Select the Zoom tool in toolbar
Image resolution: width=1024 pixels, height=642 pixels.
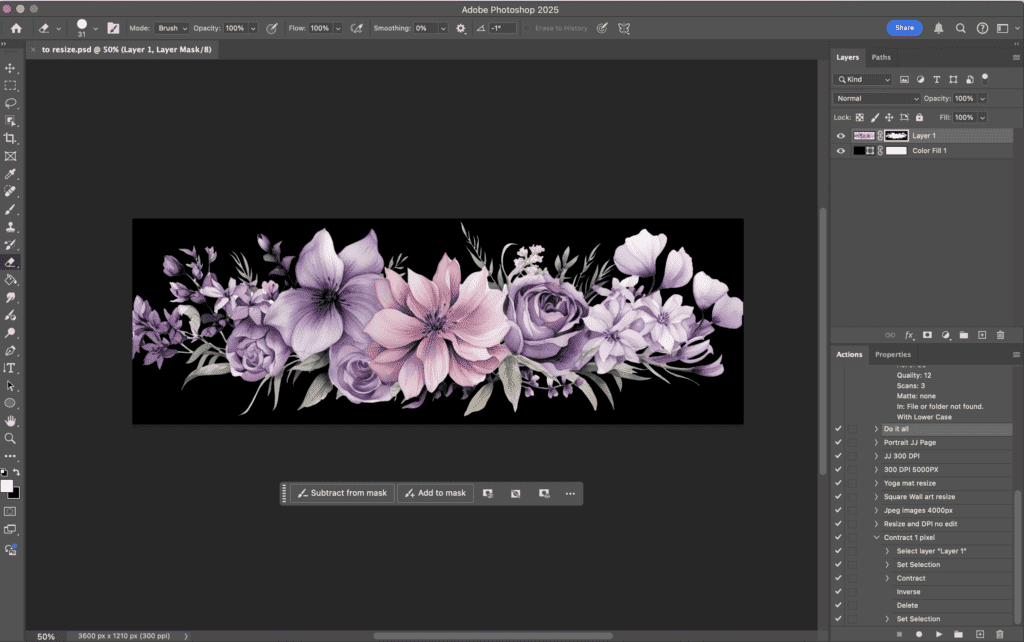coord(11,438)
